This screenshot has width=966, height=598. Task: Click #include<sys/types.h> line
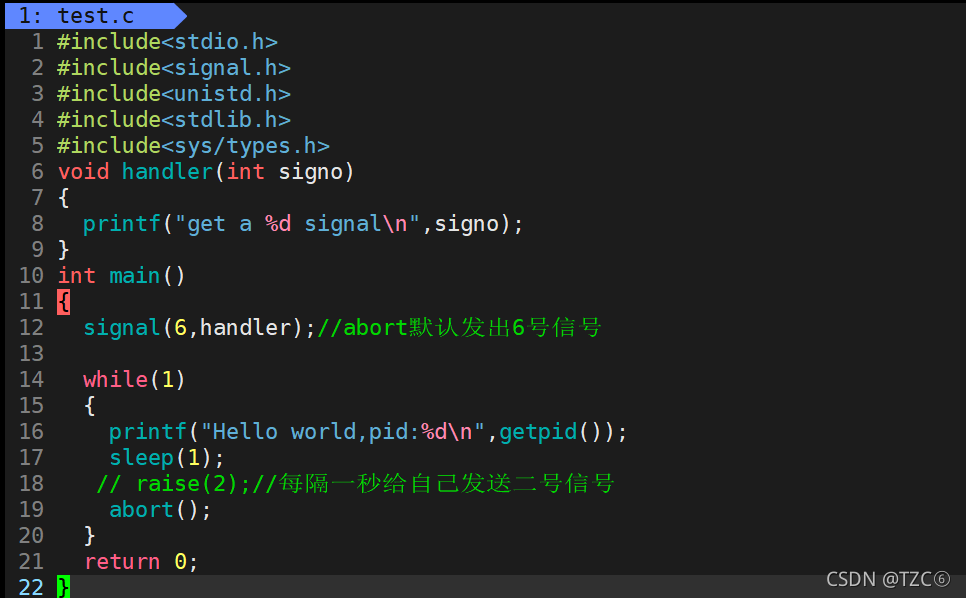pos(193,146)
